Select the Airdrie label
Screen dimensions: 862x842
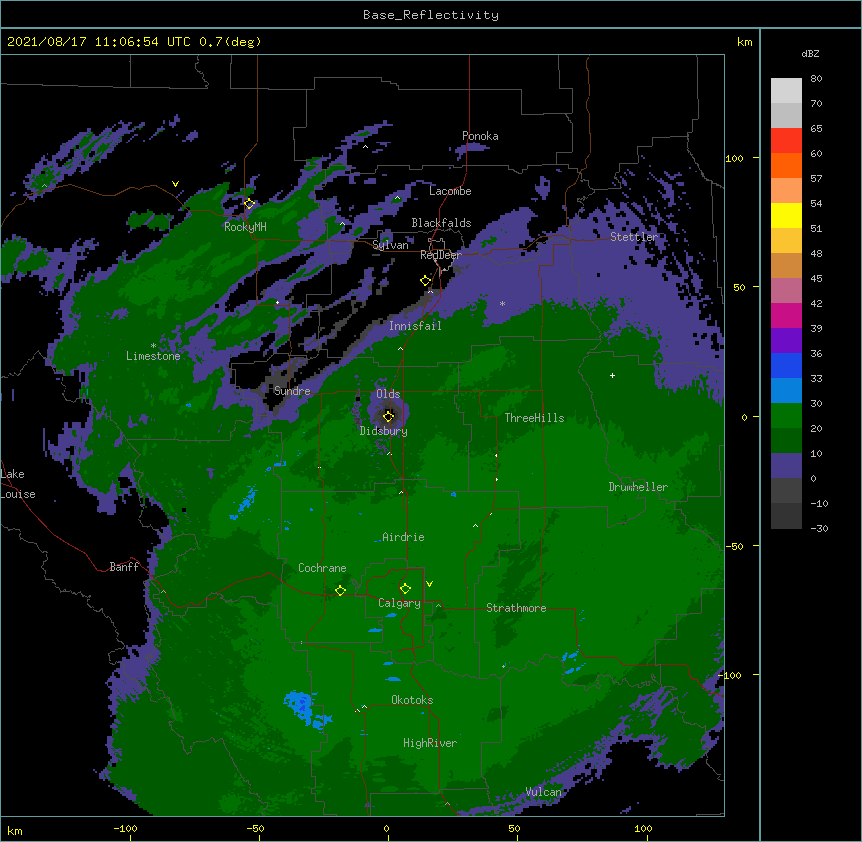tap(403, 537)
